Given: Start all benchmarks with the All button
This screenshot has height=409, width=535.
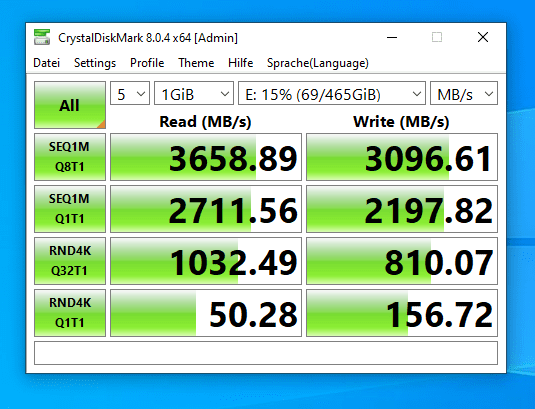Looking at the screenshot, I should pyautogui.click(x=70, y=105).
